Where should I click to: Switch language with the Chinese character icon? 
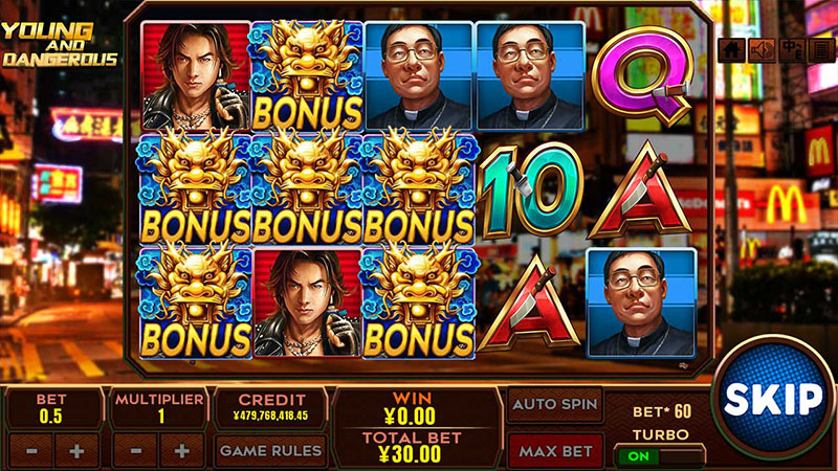[x=791, y=50]
